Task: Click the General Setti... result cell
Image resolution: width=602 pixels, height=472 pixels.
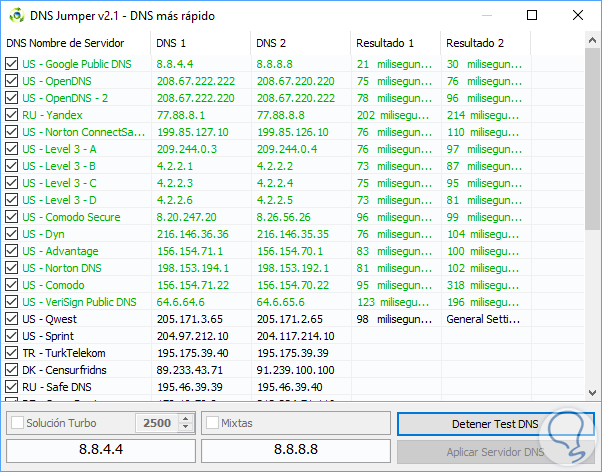Action: (483, 319)
